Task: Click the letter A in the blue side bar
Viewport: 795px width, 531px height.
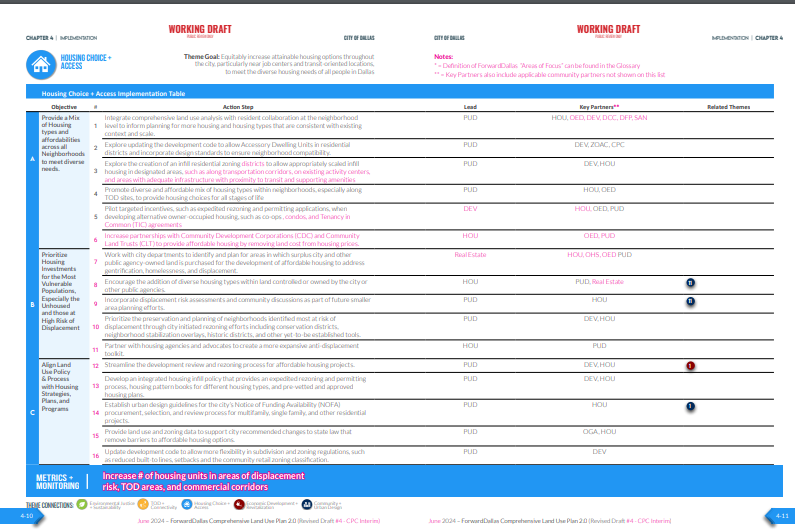Action: 32,159
